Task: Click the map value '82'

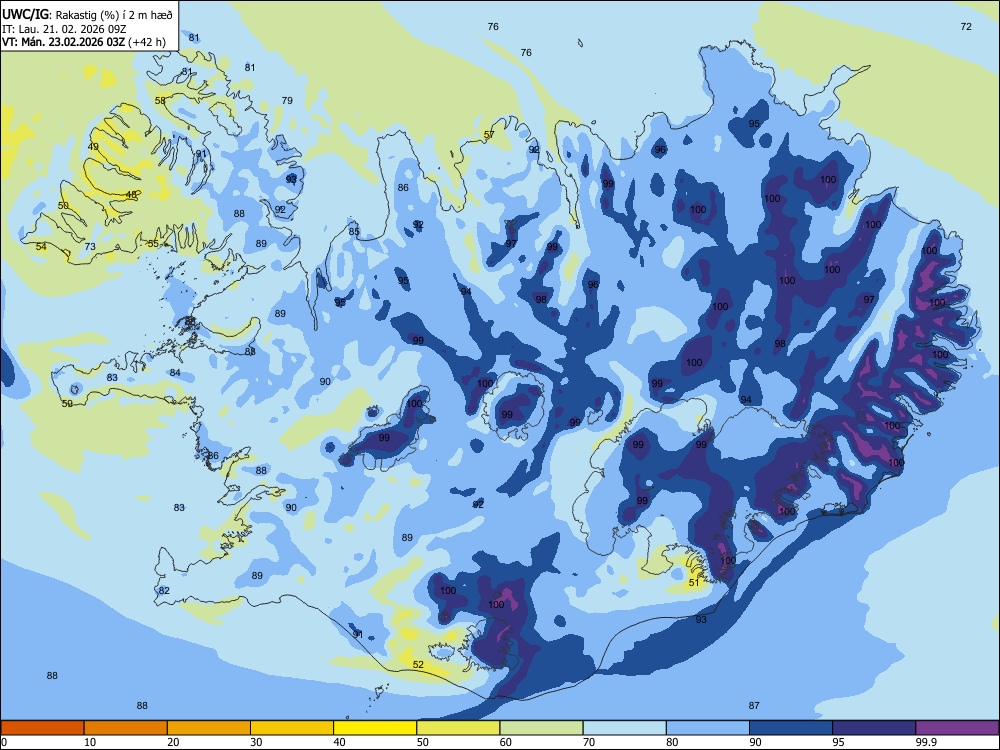Action: click(165, 591)
